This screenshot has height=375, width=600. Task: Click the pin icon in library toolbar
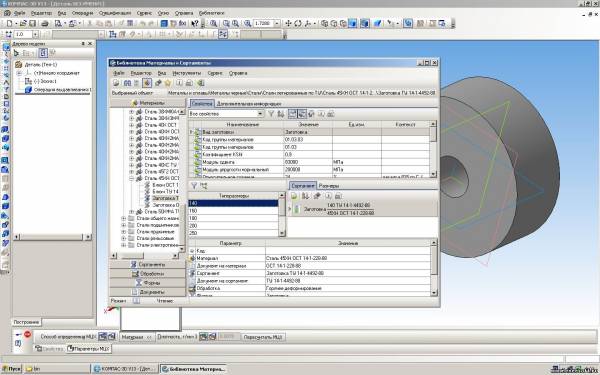point(158,83)
